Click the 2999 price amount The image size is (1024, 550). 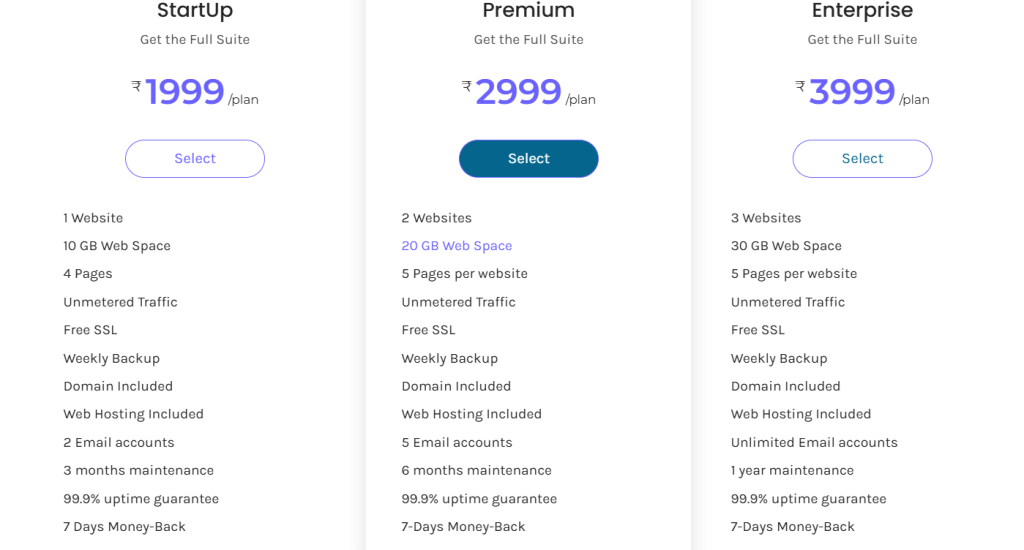(518, 92)
